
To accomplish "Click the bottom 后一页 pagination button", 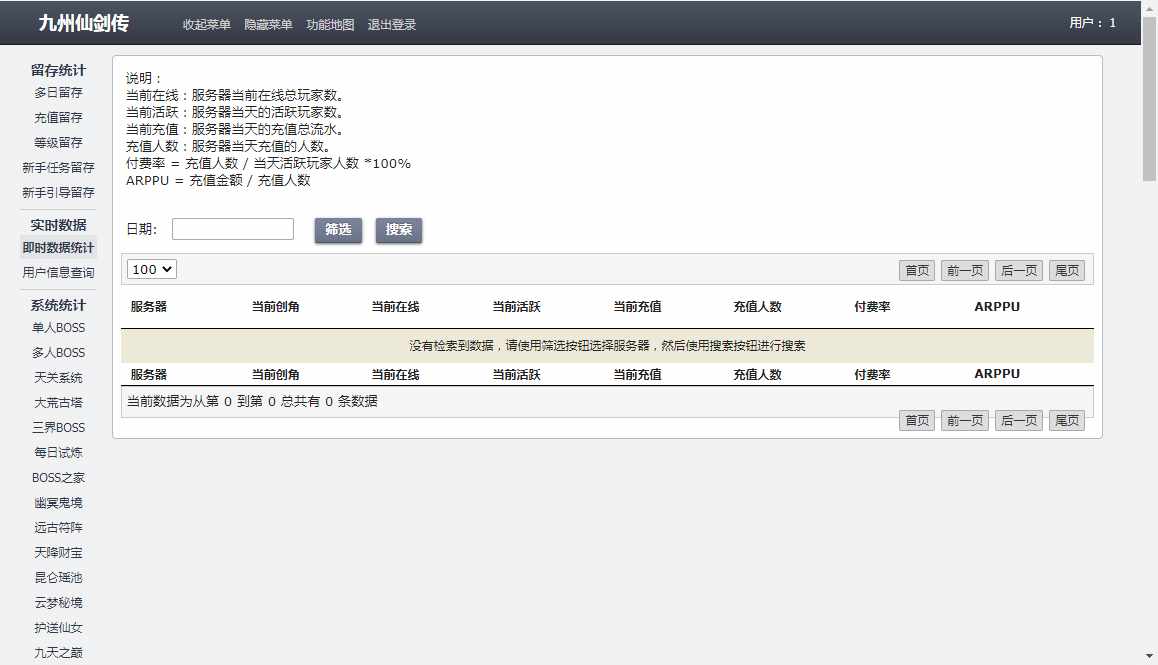I will point(1019,420).
